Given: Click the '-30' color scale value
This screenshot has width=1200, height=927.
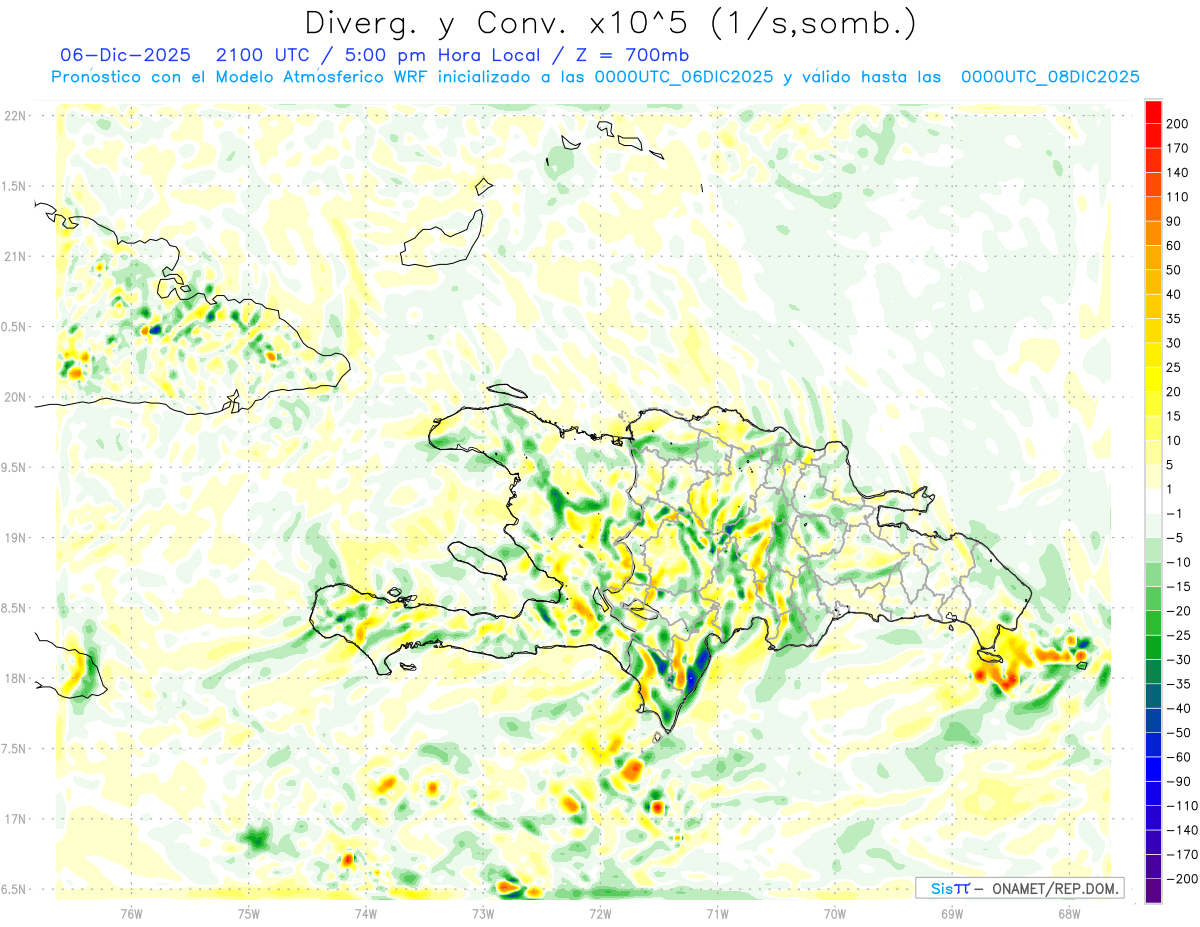Looking at the screenshot, I should 1177,659.
